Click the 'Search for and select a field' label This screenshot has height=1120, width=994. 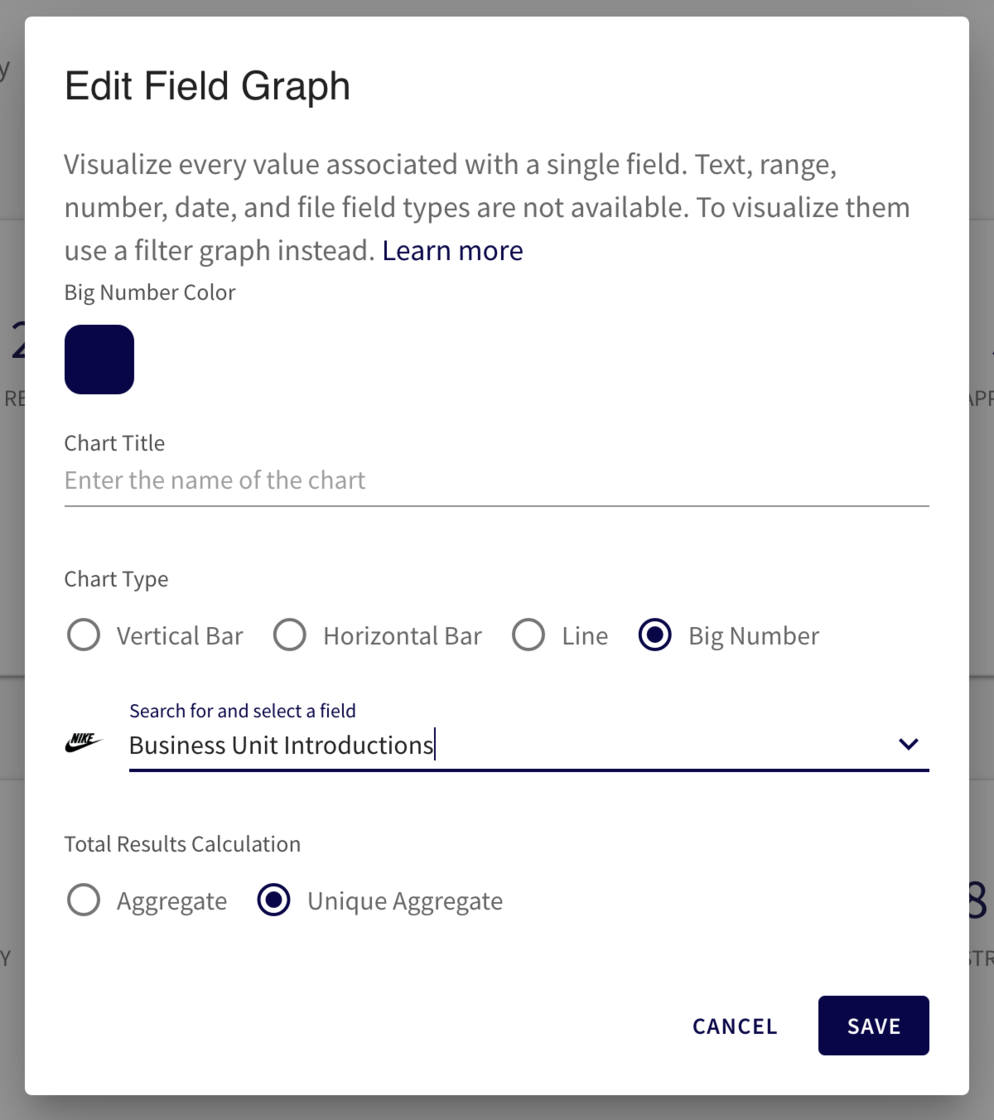coord(242,711)
